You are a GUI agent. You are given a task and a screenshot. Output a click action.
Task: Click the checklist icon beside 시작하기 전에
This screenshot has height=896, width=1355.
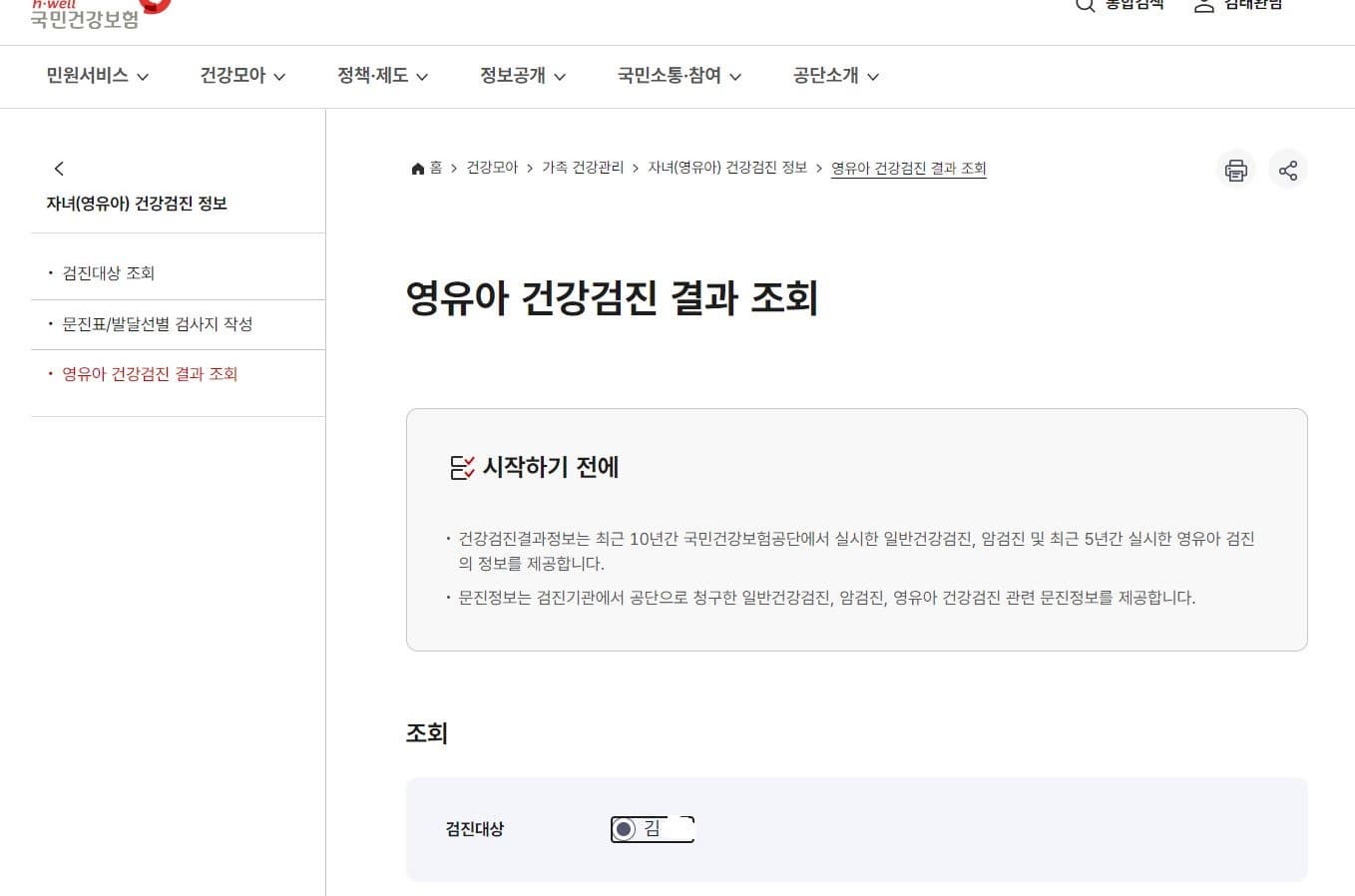point(460,467)
